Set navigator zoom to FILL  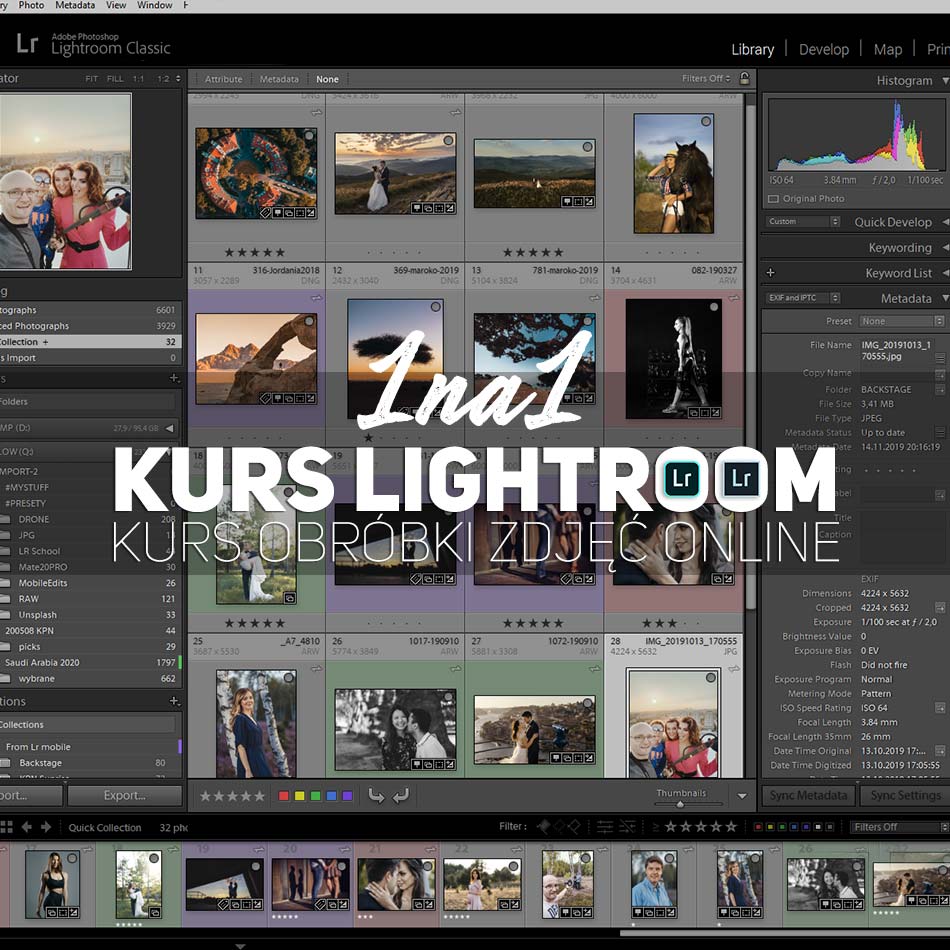click(115, 79)
